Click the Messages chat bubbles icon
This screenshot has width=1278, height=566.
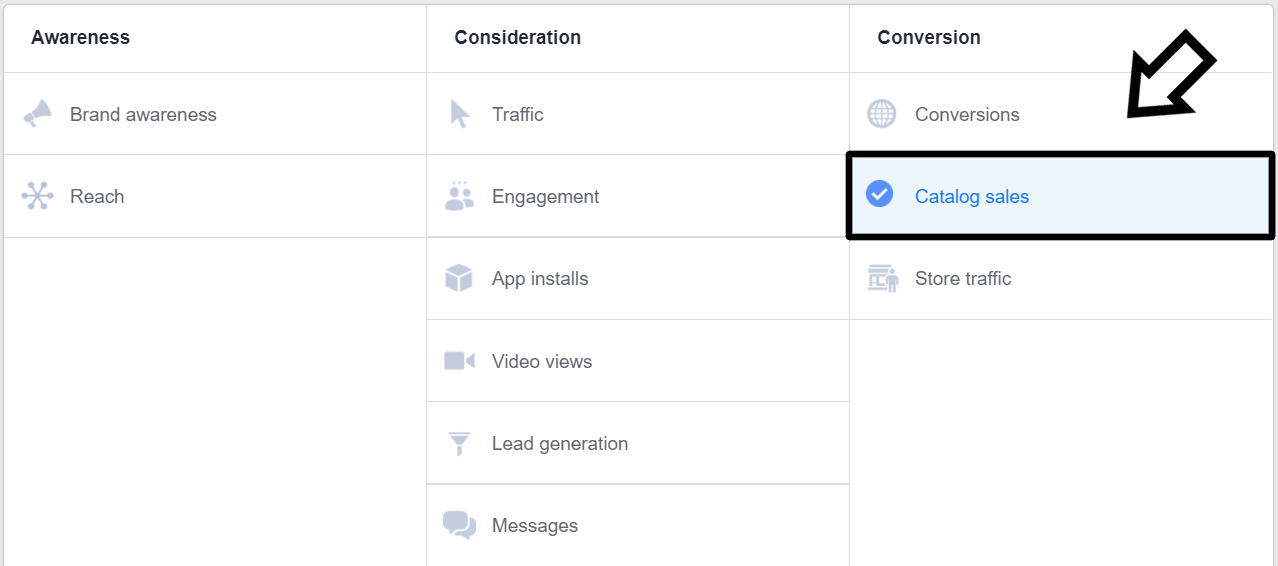[459, 525]
